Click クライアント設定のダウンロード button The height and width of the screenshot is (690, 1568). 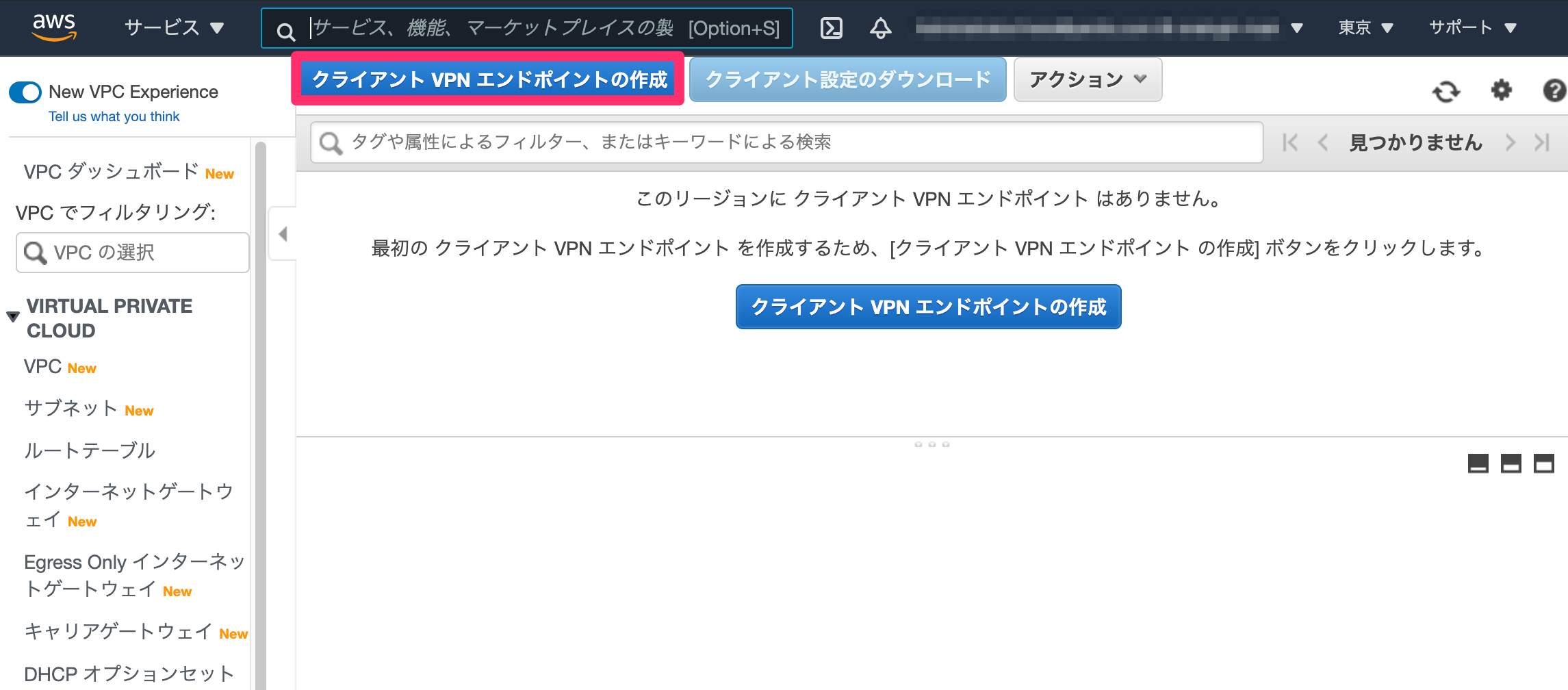click(x=847, y=79)
